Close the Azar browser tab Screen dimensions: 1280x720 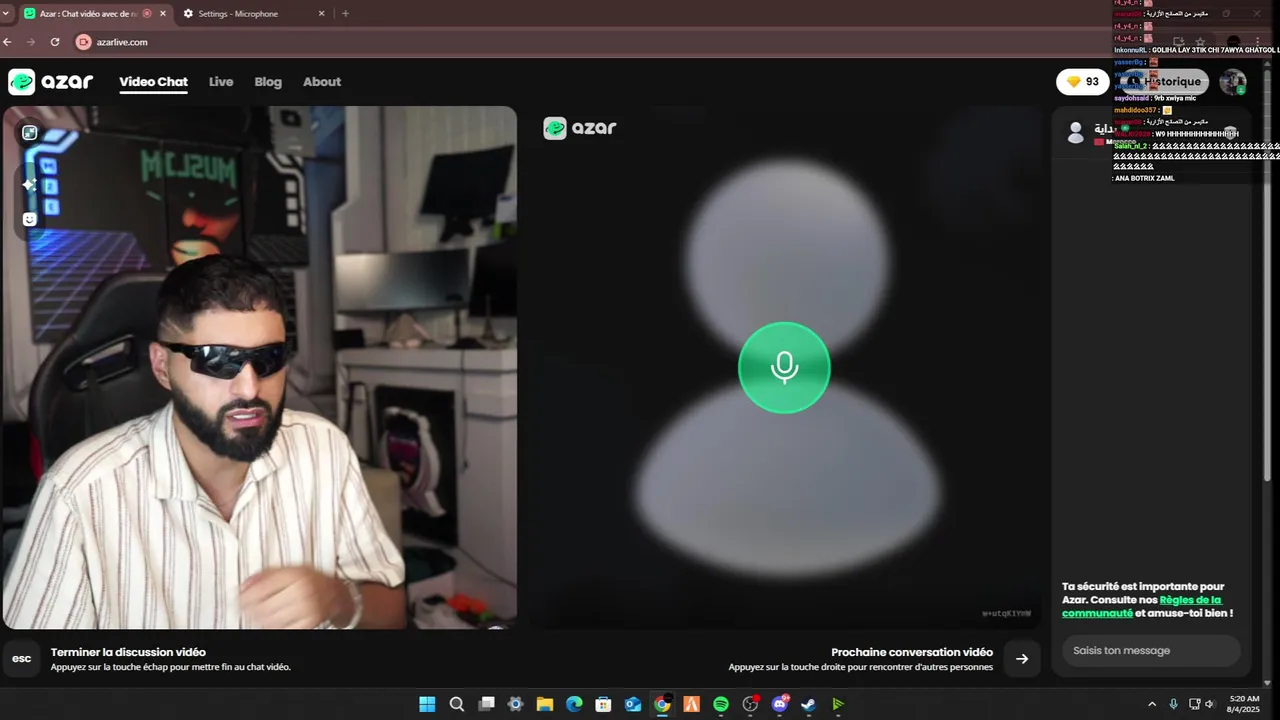click(x=163, y=14)
